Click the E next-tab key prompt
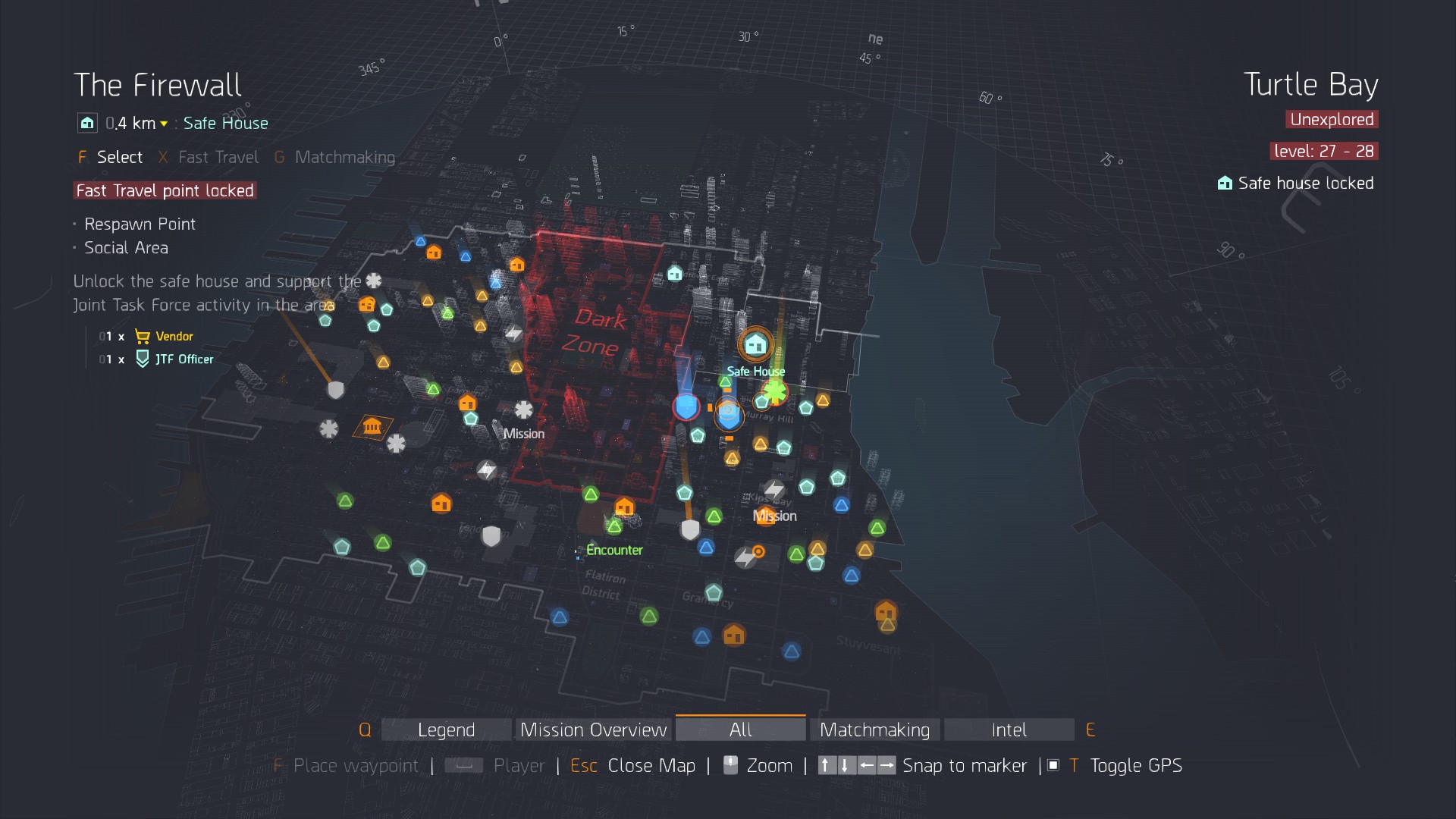The width and height of the screenshot is (1456, 819). click(1090, 730)
